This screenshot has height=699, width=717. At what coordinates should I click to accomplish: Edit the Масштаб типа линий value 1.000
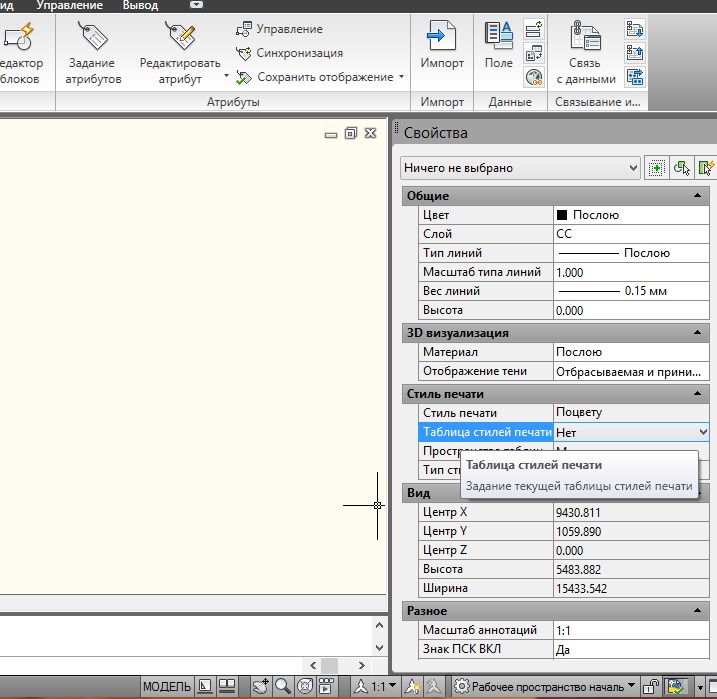click(x=631, y=272)
